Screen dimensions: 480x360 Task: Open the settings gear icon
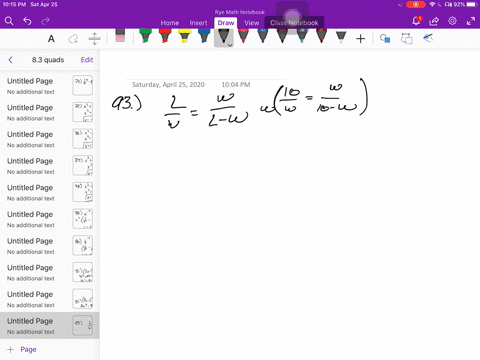(x=452, y=21)
